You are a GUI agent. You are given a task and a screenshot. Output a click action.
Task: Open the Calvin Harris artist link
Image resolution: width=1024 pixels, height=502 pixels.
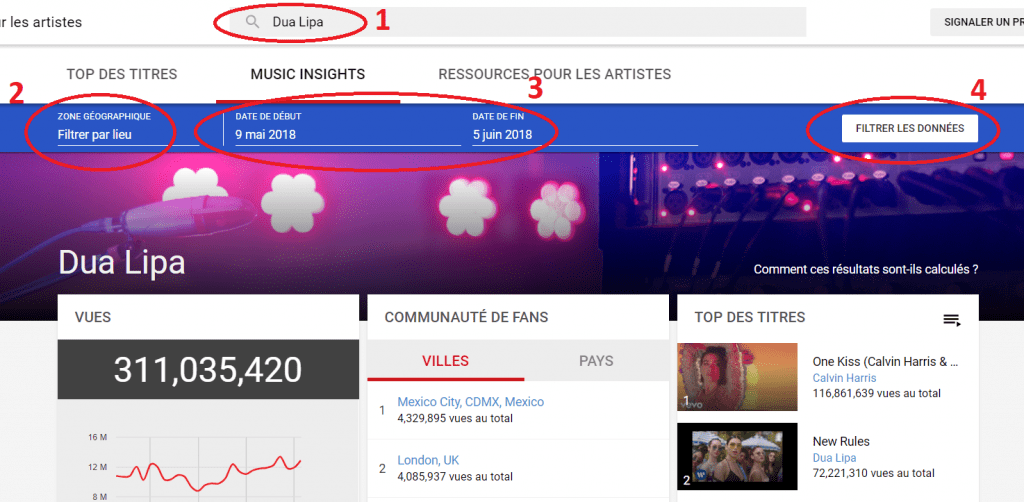[x=844, y=378]
